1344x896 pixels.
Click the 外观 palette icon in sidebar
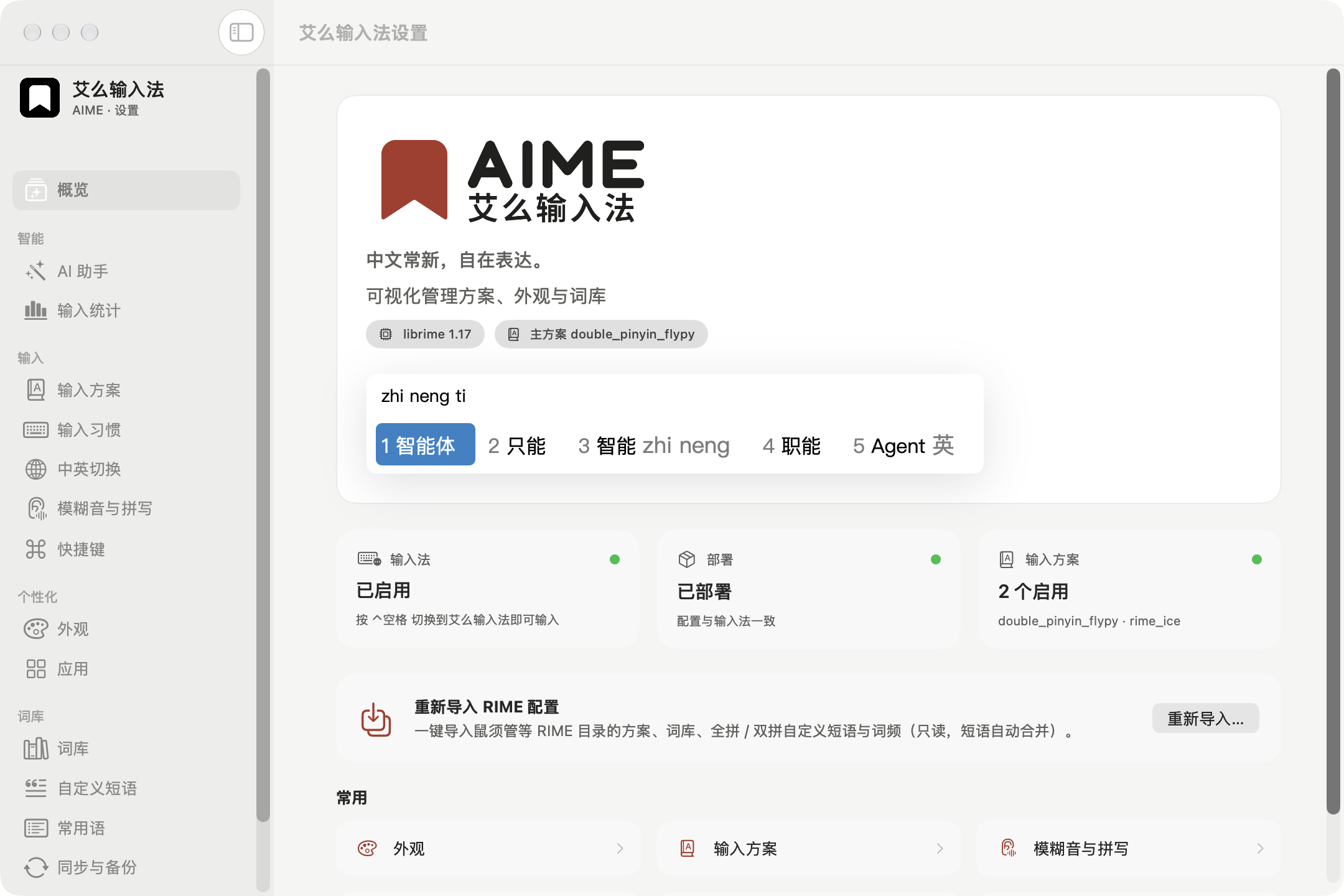35,629
